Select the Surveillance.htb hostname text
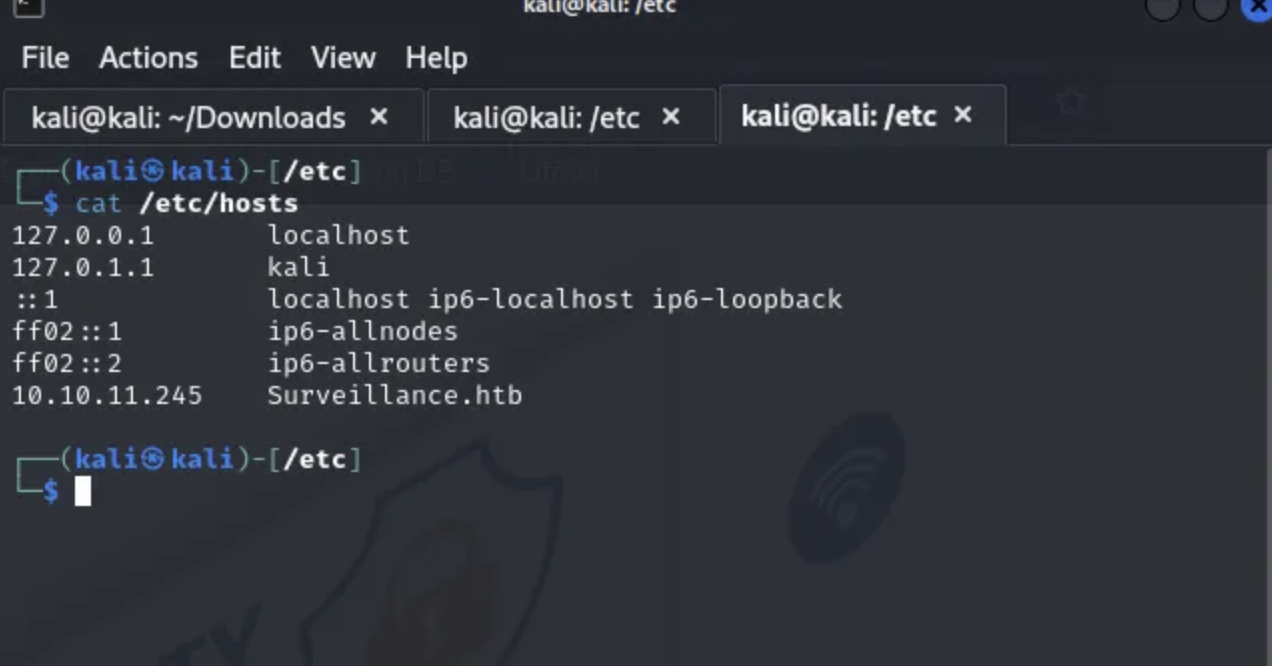 392,395
